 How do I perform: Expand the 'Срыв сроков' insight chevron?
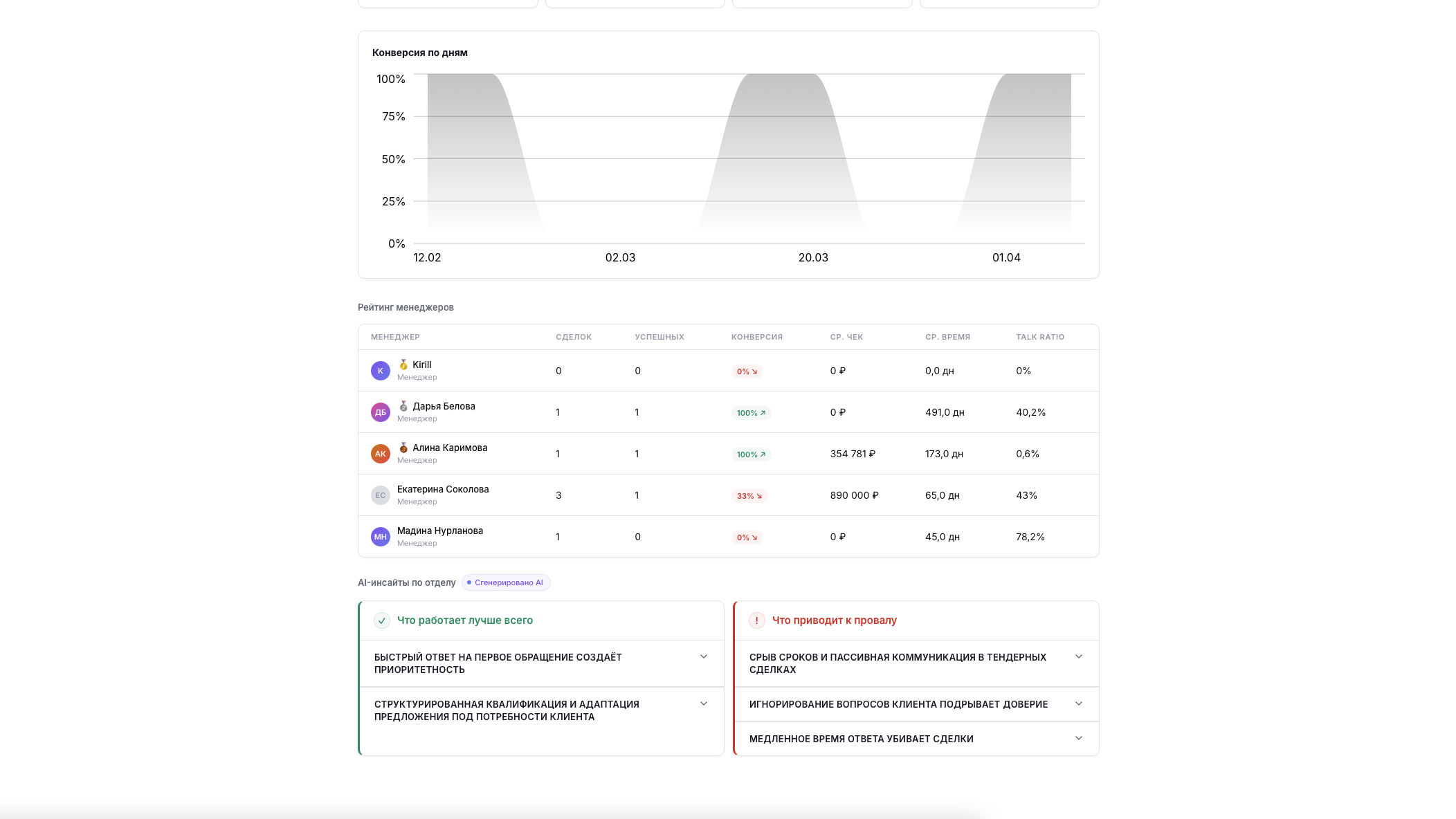[x=1079, y=656]
